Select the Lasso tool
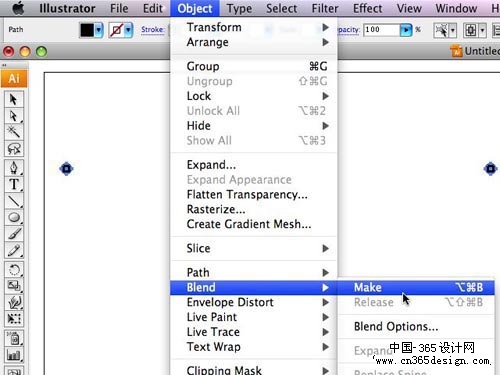The image size is (500, 375). click(14, 148)
